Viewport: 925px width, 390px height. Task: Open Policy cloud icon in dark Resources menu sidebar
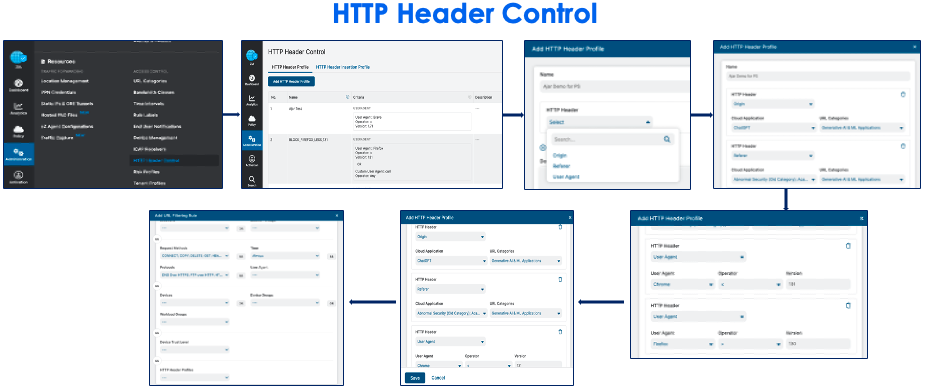(18, 129)
